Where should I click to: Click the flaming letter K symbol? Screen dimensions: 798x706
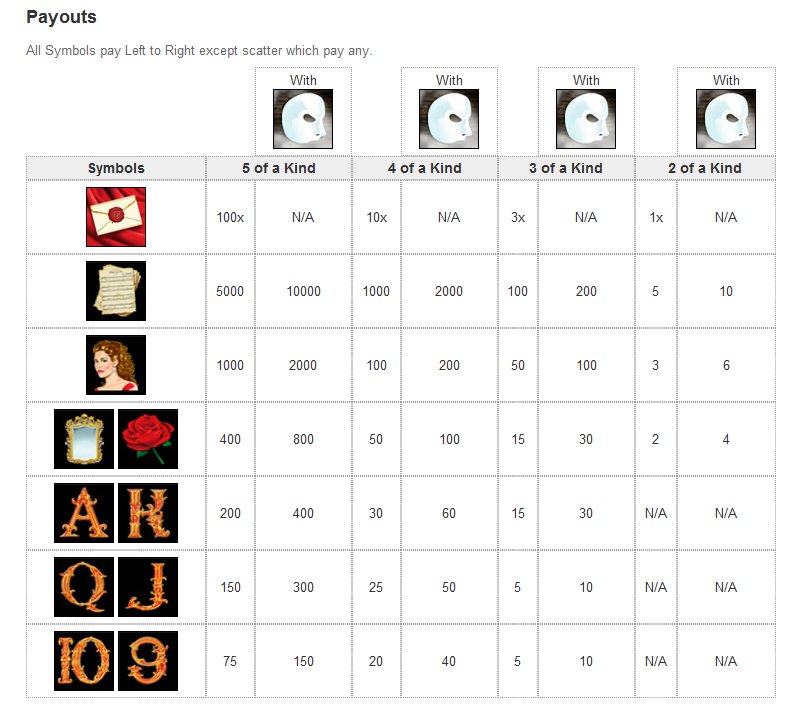point(148,513)
